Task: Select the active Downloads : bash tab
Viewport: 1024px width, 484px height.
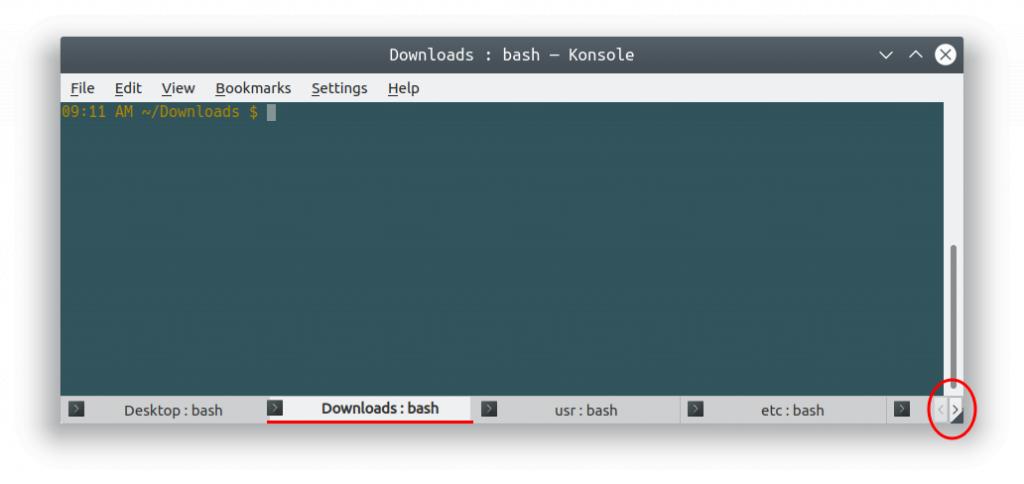Action: click(380, 408)
